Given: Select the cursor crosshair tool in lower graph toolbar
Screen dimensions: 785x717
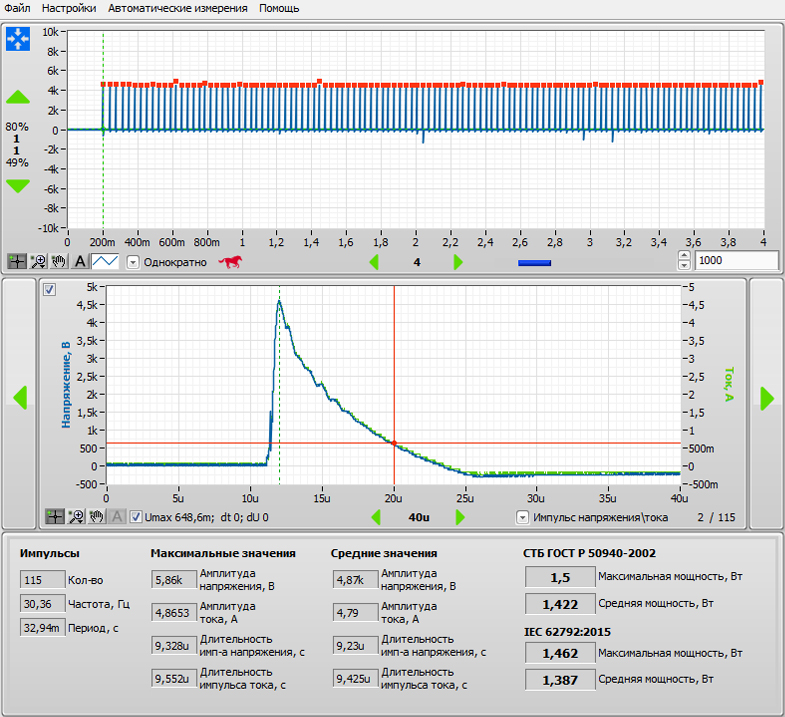Looking at the screenshot, I should [54, 517].
